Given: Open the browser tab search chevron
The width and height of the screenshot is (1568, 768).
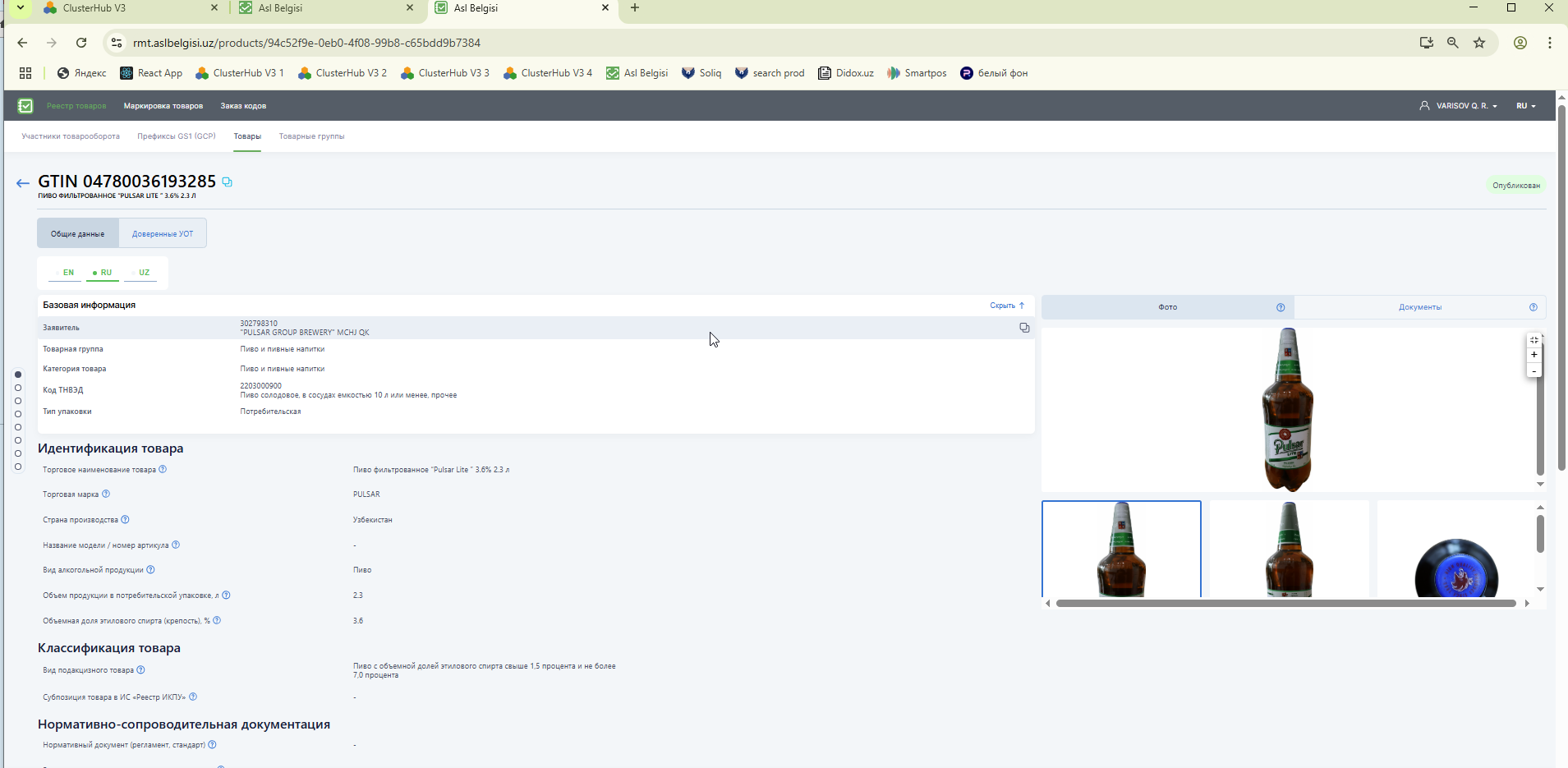Looking at the screenshot, I should [x=21, y=8].
